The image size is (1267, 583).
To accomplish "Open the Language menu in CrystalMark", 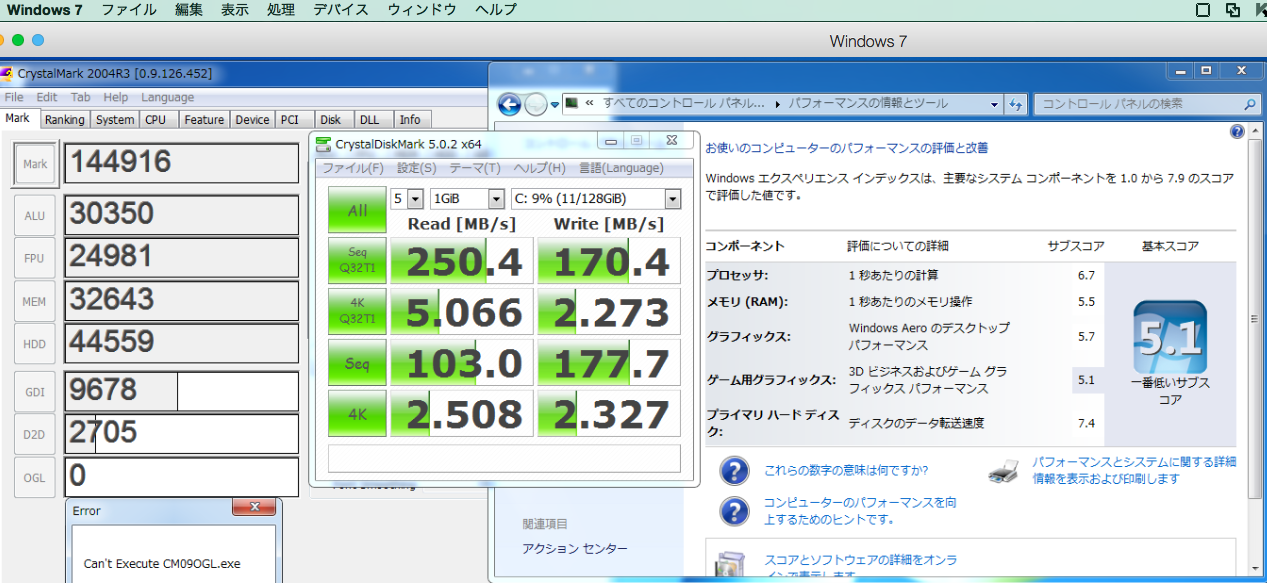I will coord(167,97).
